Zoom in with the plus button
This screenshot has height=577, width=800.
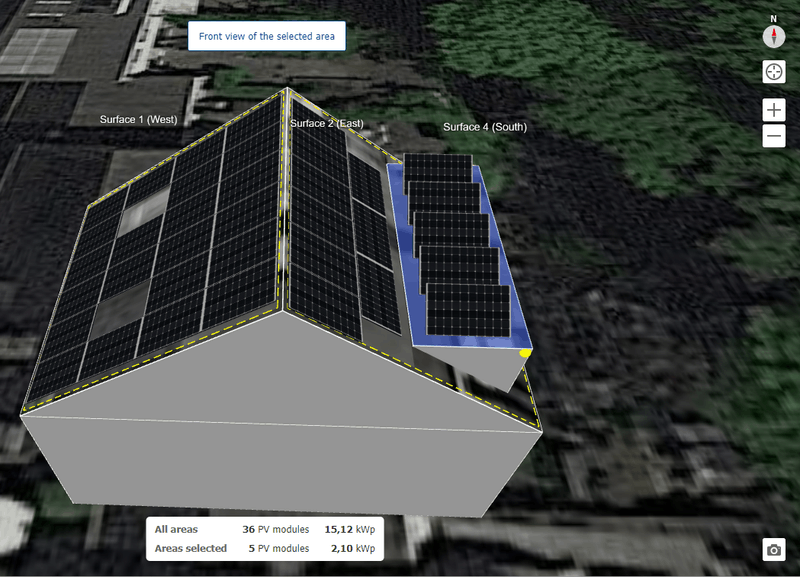tap(773, 110)
